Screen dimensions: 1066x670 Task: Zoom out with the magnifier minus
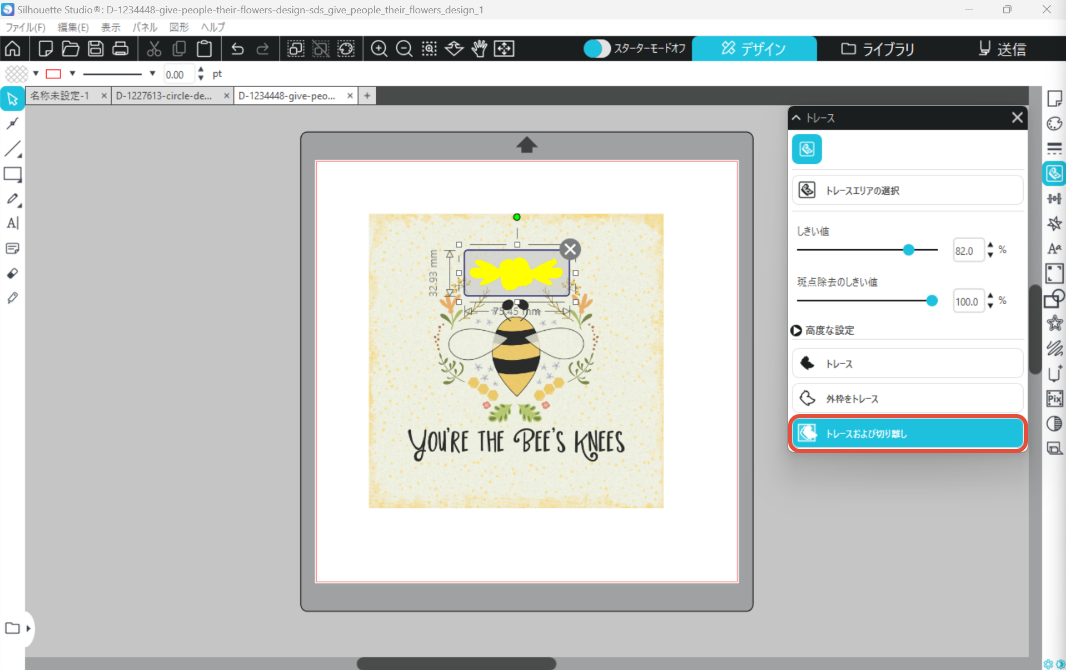point(404,48)
